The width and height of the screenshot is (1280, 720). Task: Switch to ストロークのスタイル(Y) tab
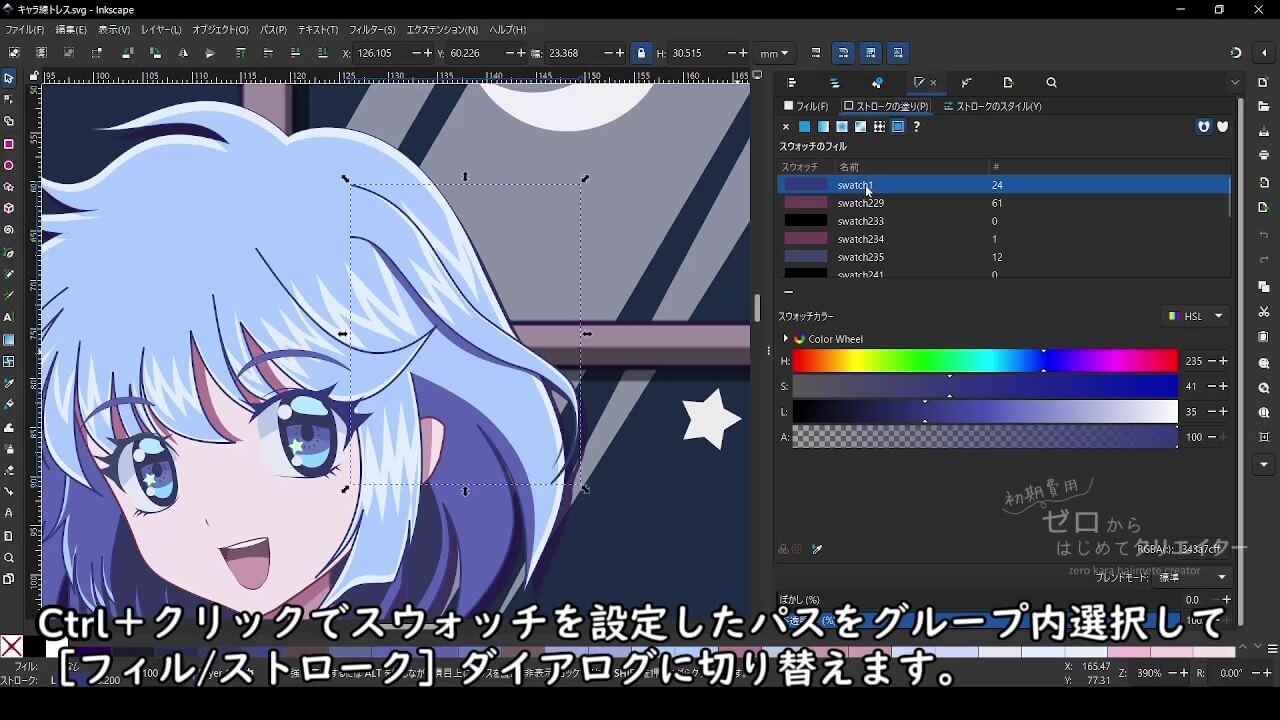tap(993, 106)
